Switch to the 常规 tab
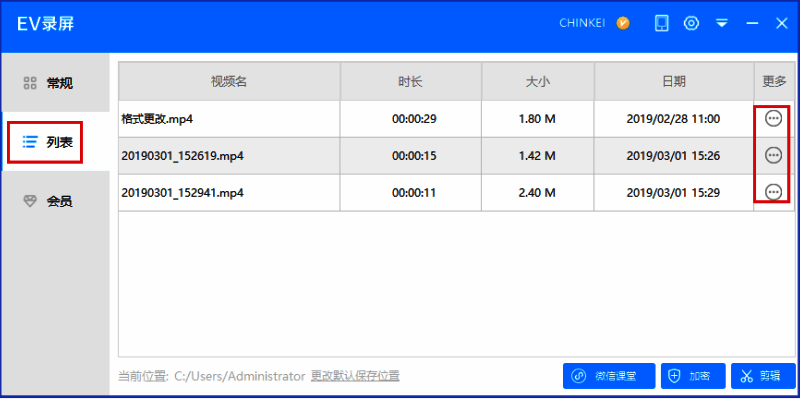Viewport: 800px width, 399px height. coord(55,83)
